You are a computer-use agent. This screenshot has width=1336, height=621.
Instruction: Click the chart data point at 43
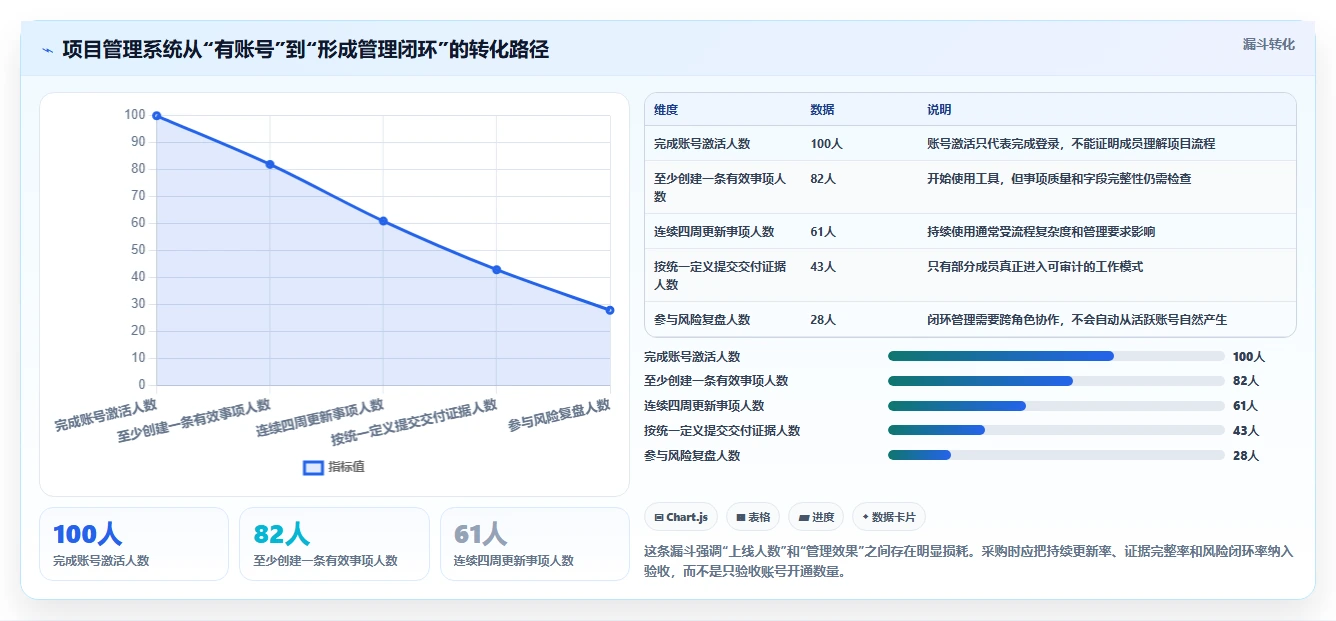496,270
